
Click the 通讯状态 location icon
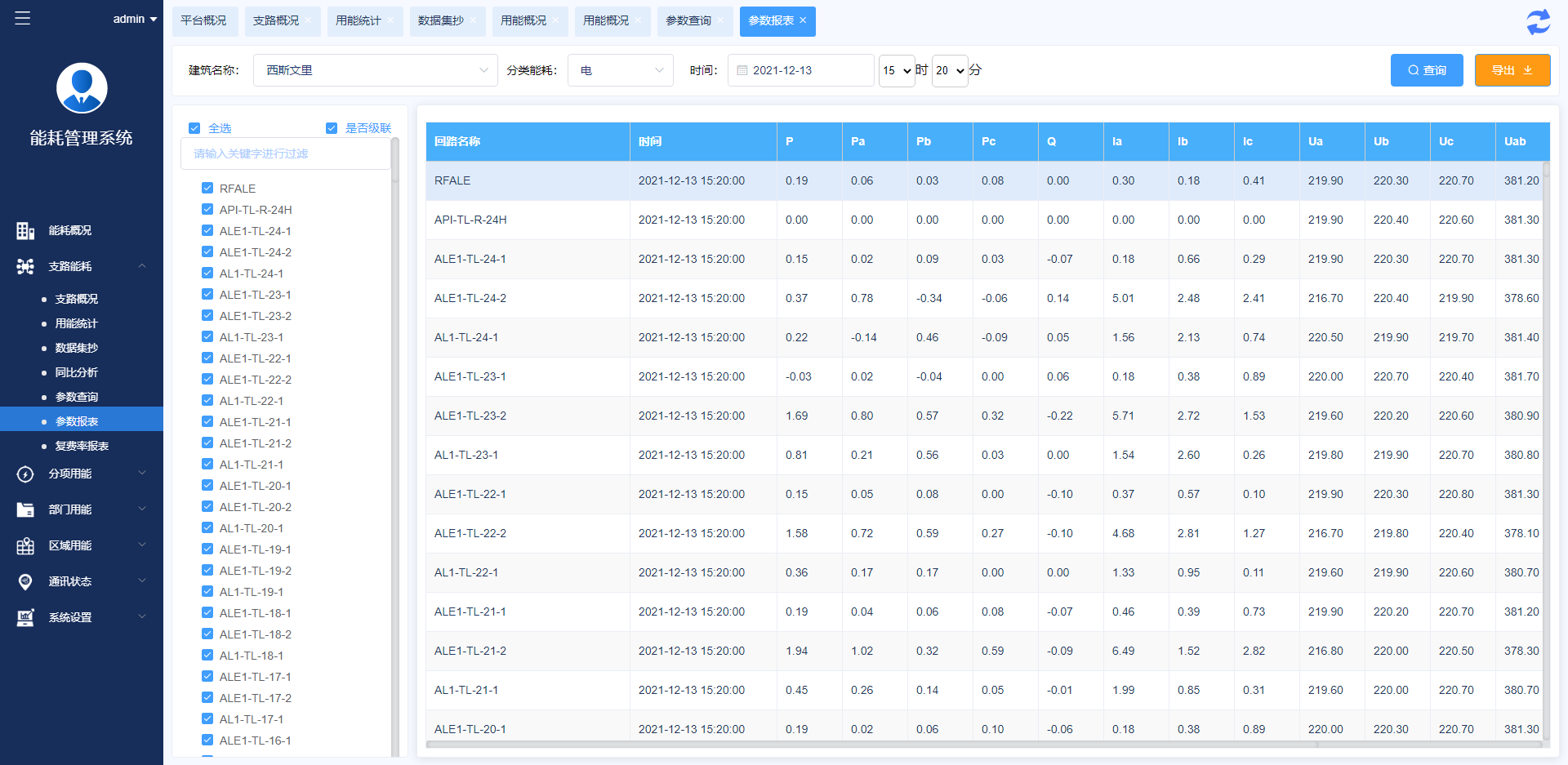tap(25, 582)
